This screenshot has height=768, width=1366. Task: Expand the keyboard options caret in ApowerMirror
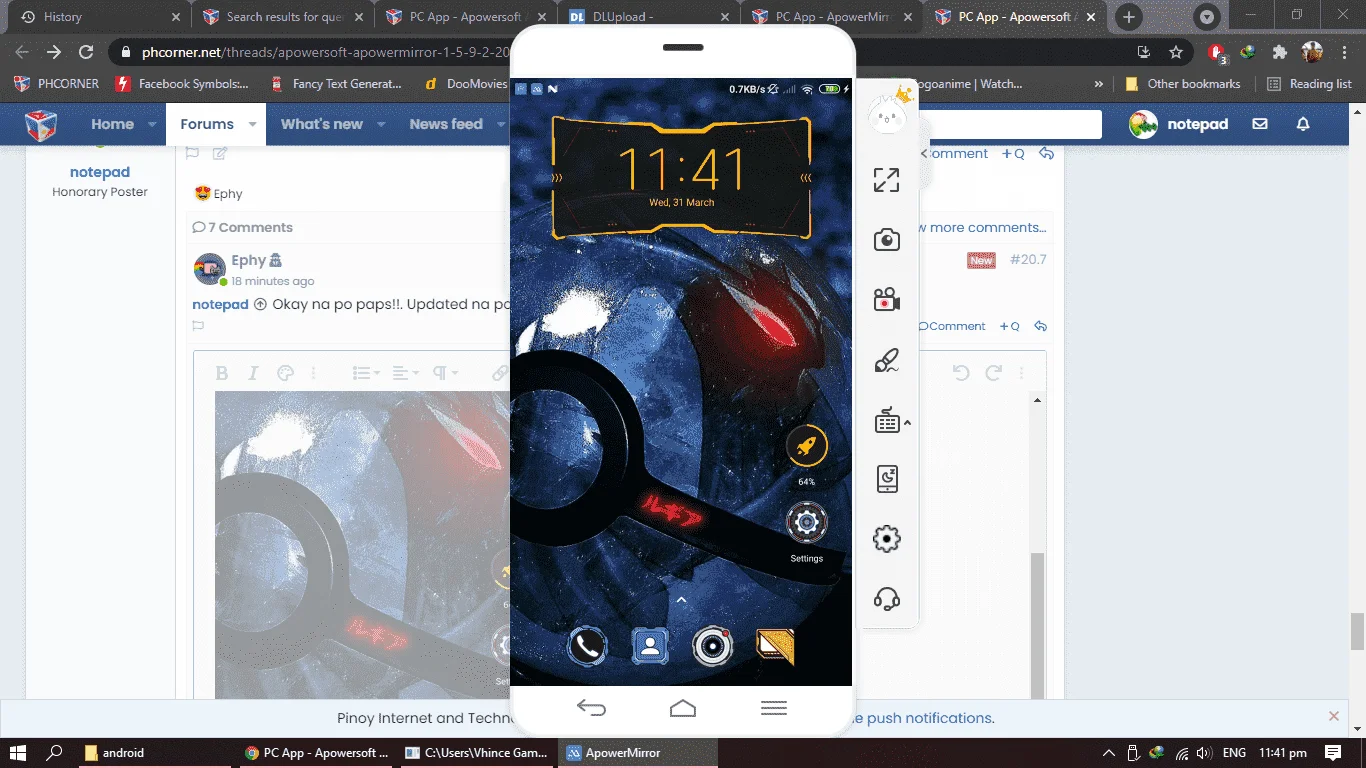tap(908, 423)
